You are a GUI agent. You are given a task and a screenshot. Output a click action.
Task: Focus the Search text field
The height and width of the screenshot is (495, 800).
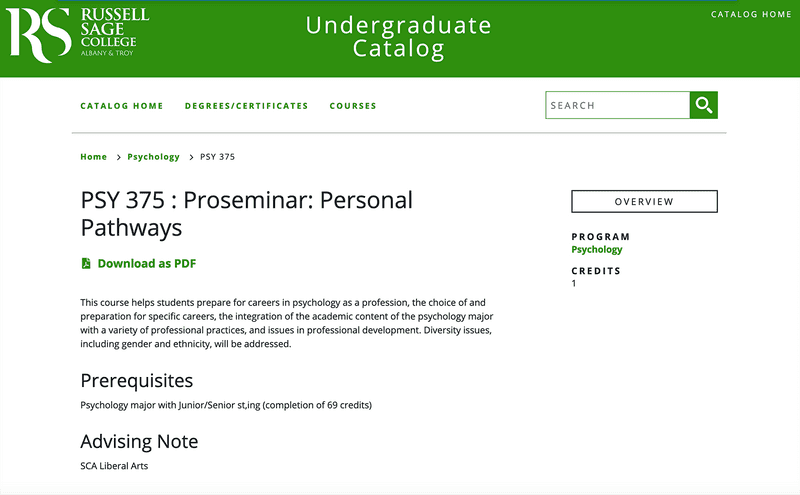coord(617,105)
